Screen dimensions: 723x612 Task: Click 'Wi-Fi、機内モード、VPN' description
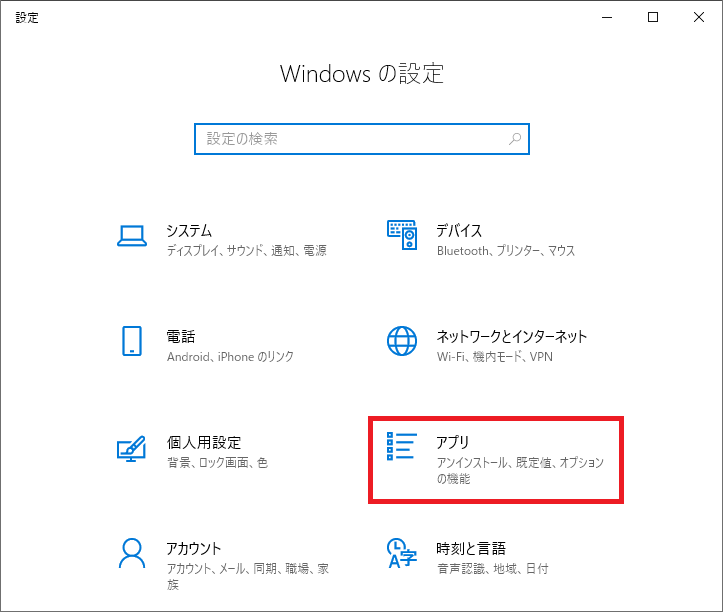tap(495, 357)
